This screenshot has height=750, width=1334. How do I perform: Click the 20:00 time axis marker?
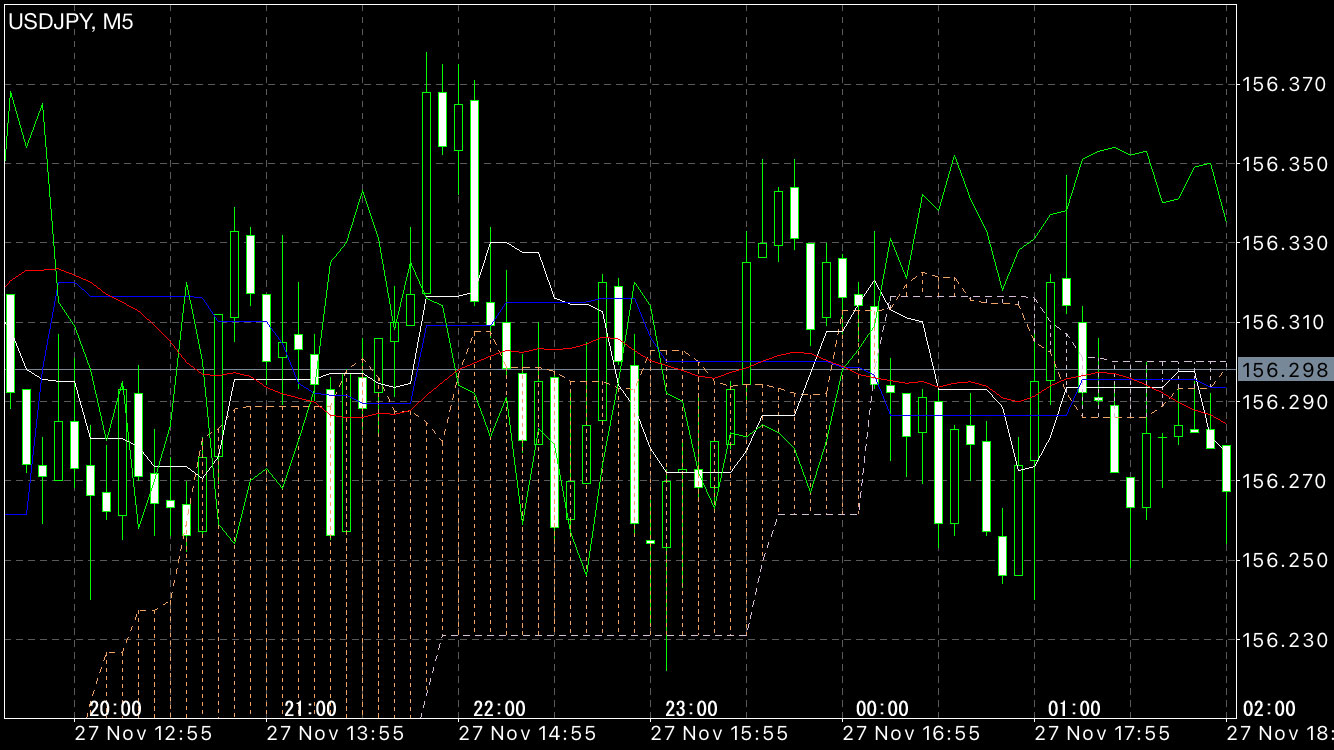(115, 709)
